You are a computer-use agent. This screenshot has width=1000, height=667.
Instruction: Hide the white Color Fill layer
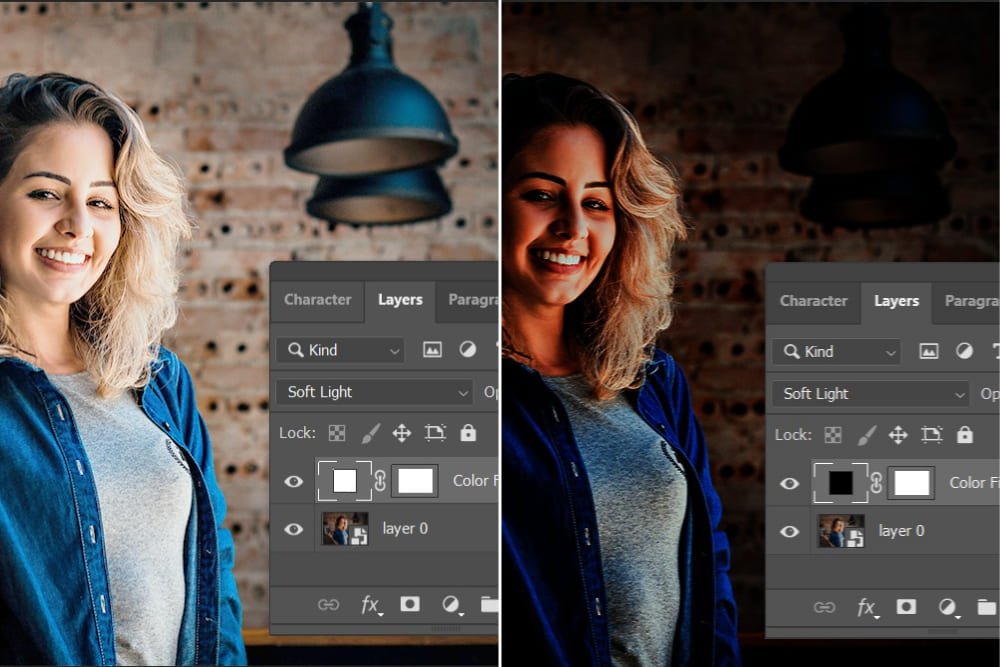(x=293, y=481)
